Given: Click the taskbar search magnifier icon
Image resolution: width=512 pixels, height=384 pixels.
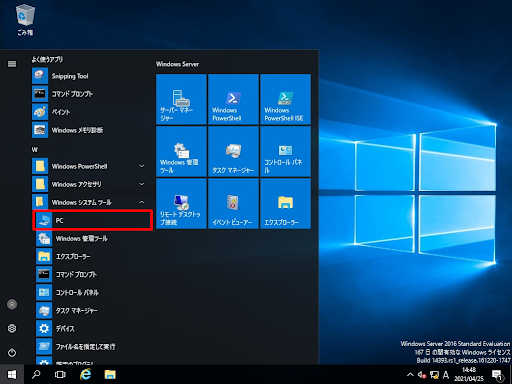Looking at the screenshot, I should coord(36,375).
